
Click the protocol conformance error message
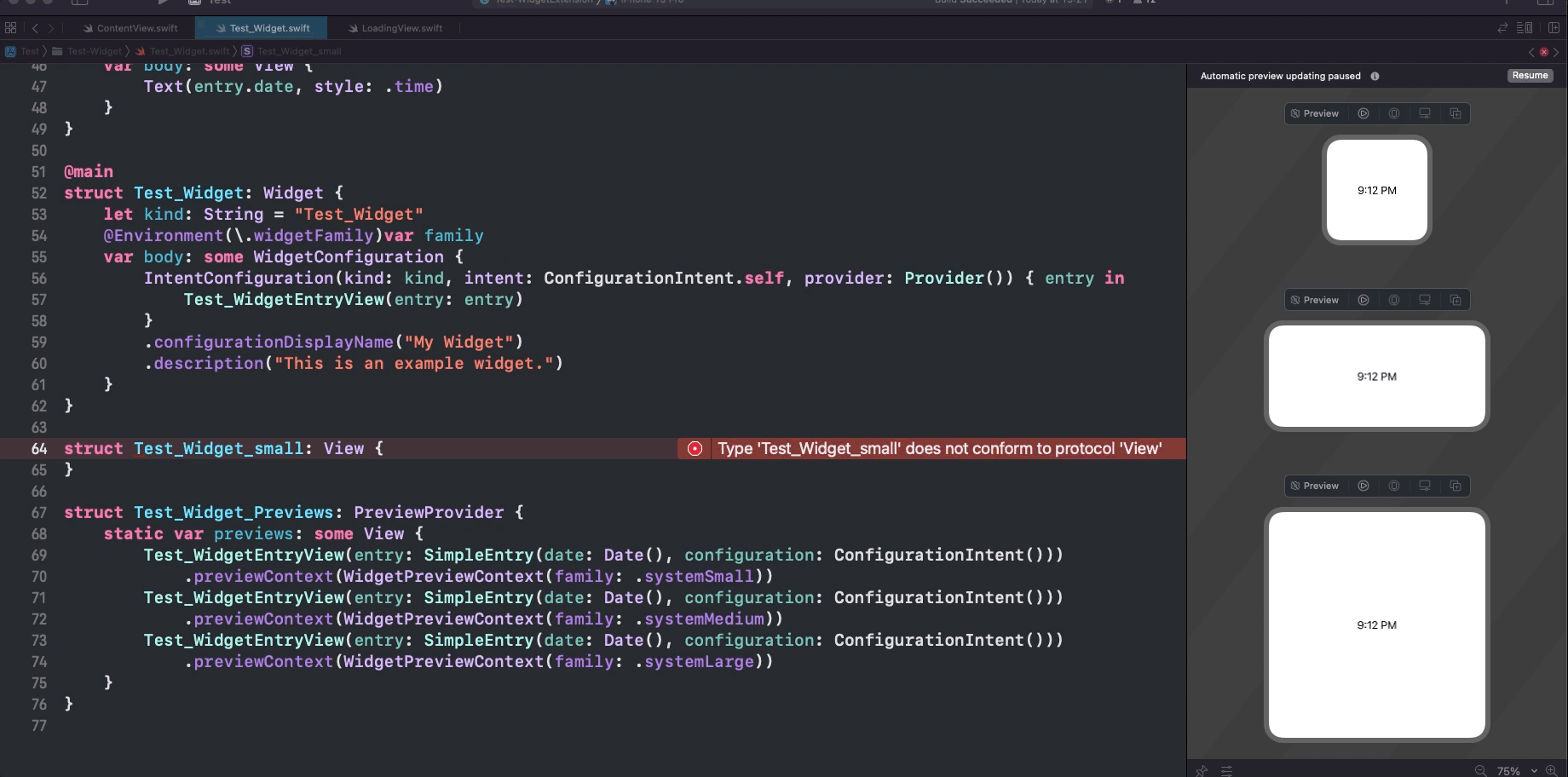939,448
